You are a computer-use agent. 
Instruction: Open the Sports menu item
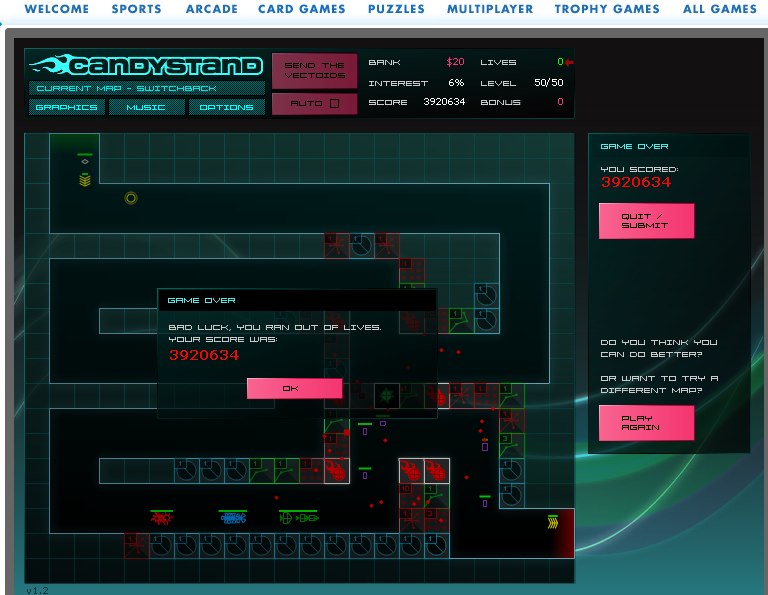pyautogui.click(x=137, y=9)
